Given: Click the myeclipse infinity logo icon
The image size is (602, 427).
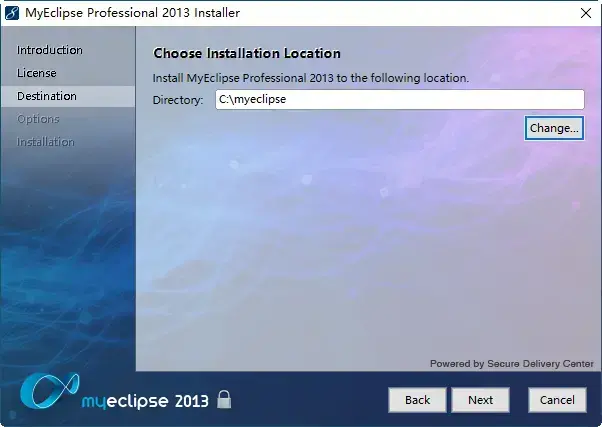Looking at the screenshot, I should (49, 391).
